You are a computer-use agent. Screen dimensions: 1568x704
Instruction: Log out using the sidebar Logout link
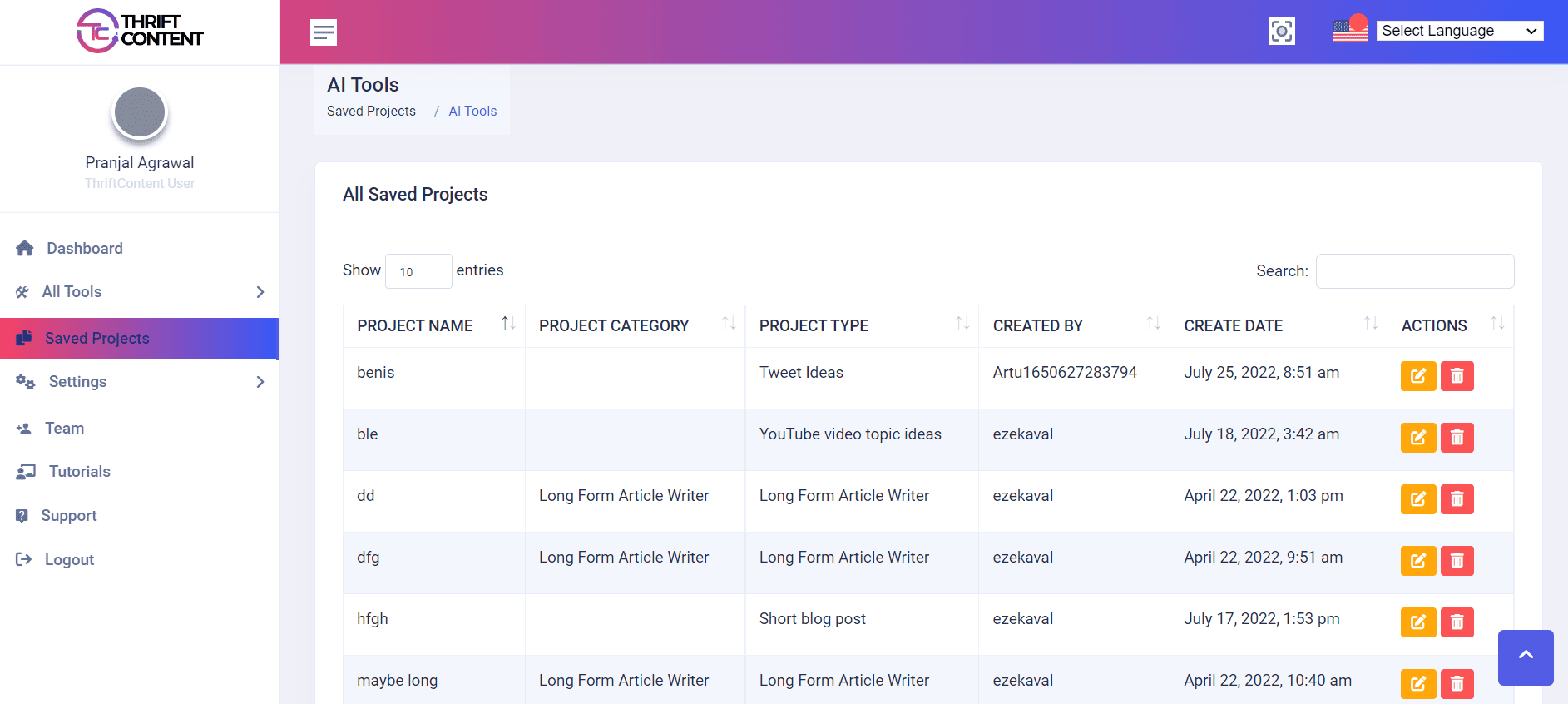(69, 560)
